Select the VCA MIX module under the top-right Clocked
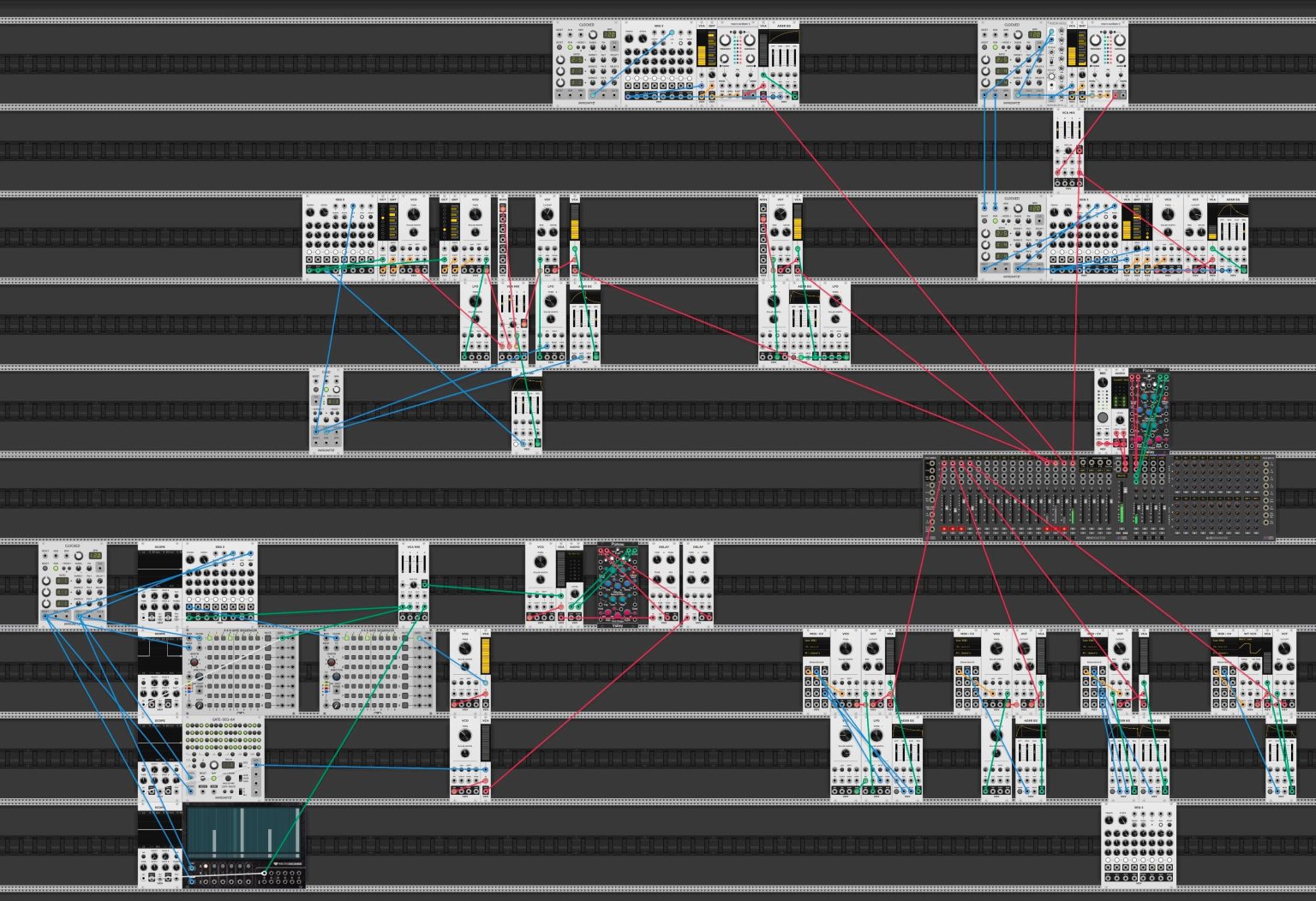Image resolution: width=1316 pixels, height=901 pixels. tap(1069, 148)
